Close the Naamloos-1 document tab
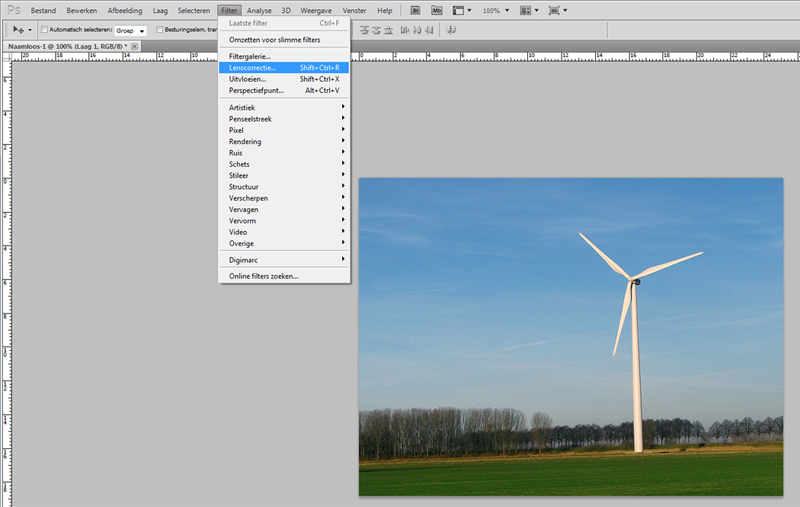Viewport: 800px width, 507px height. 135,46
